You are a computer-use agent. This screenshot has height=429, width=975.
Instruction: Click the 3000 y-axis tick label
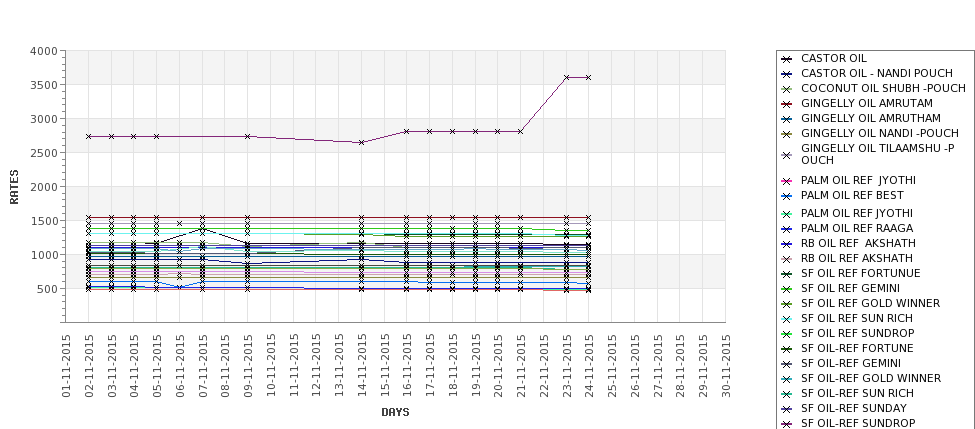(x=44, y=119)
